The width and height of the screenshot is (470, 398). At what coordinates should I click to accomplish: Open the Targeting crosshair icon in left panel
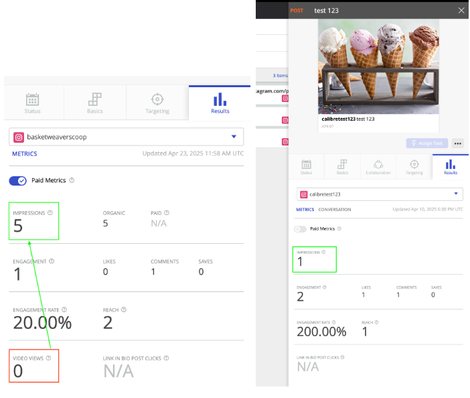(157, 99)
